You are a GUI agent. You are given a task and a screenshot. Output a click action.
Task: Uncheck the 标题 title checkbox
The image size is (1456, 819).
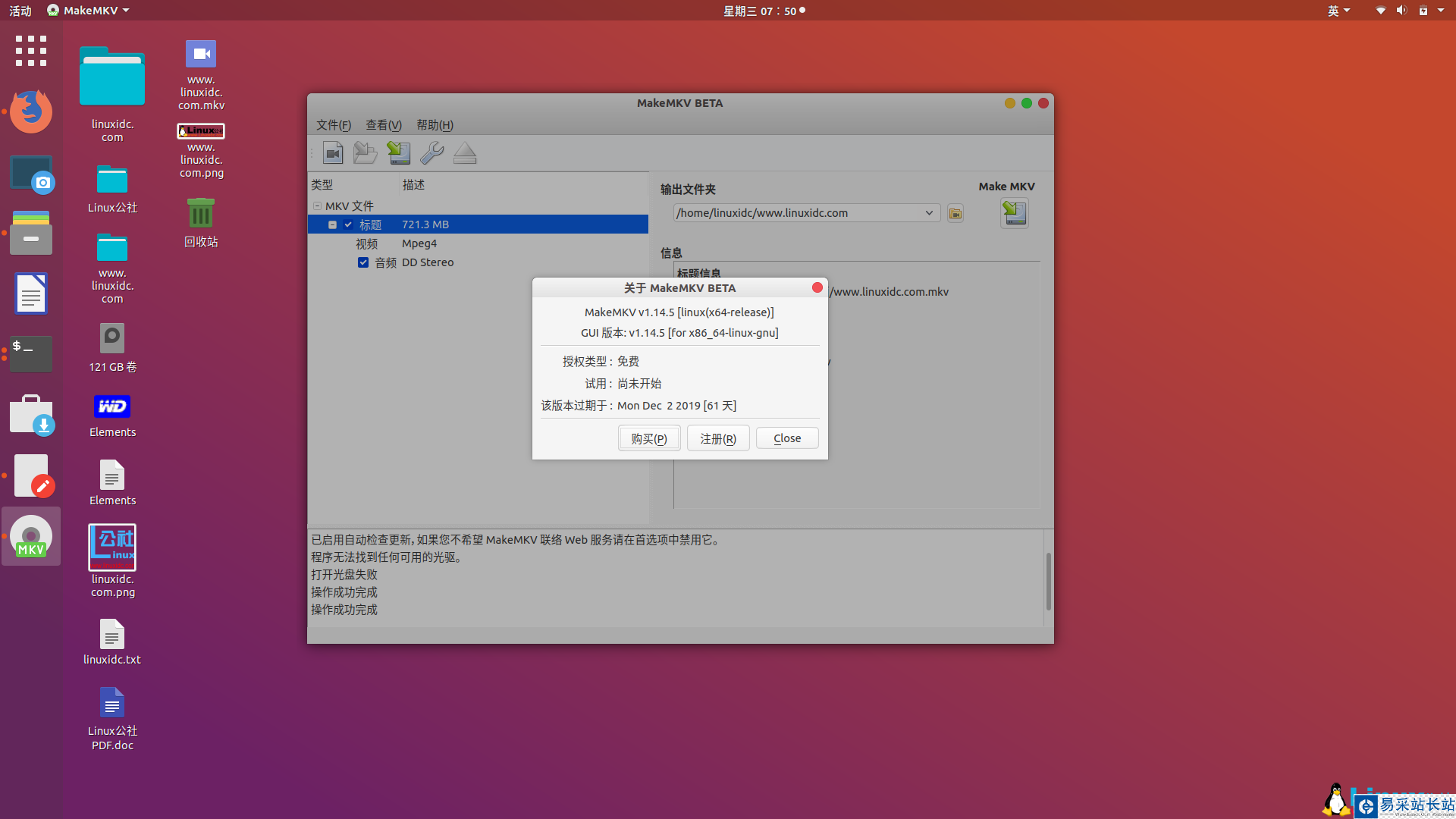348,224
